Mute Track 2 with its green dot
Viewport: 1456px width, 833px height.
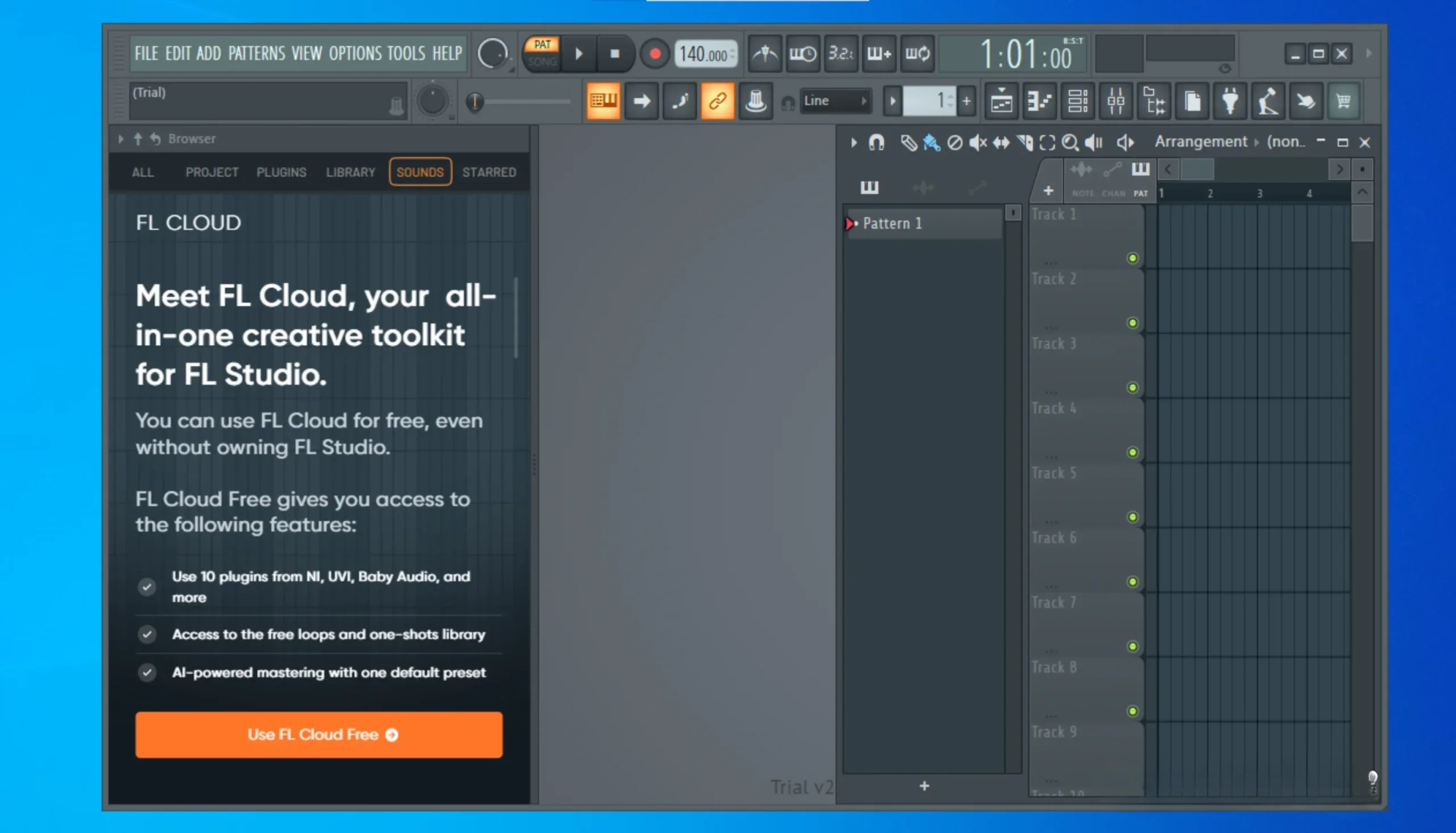tap(1132, 322)
